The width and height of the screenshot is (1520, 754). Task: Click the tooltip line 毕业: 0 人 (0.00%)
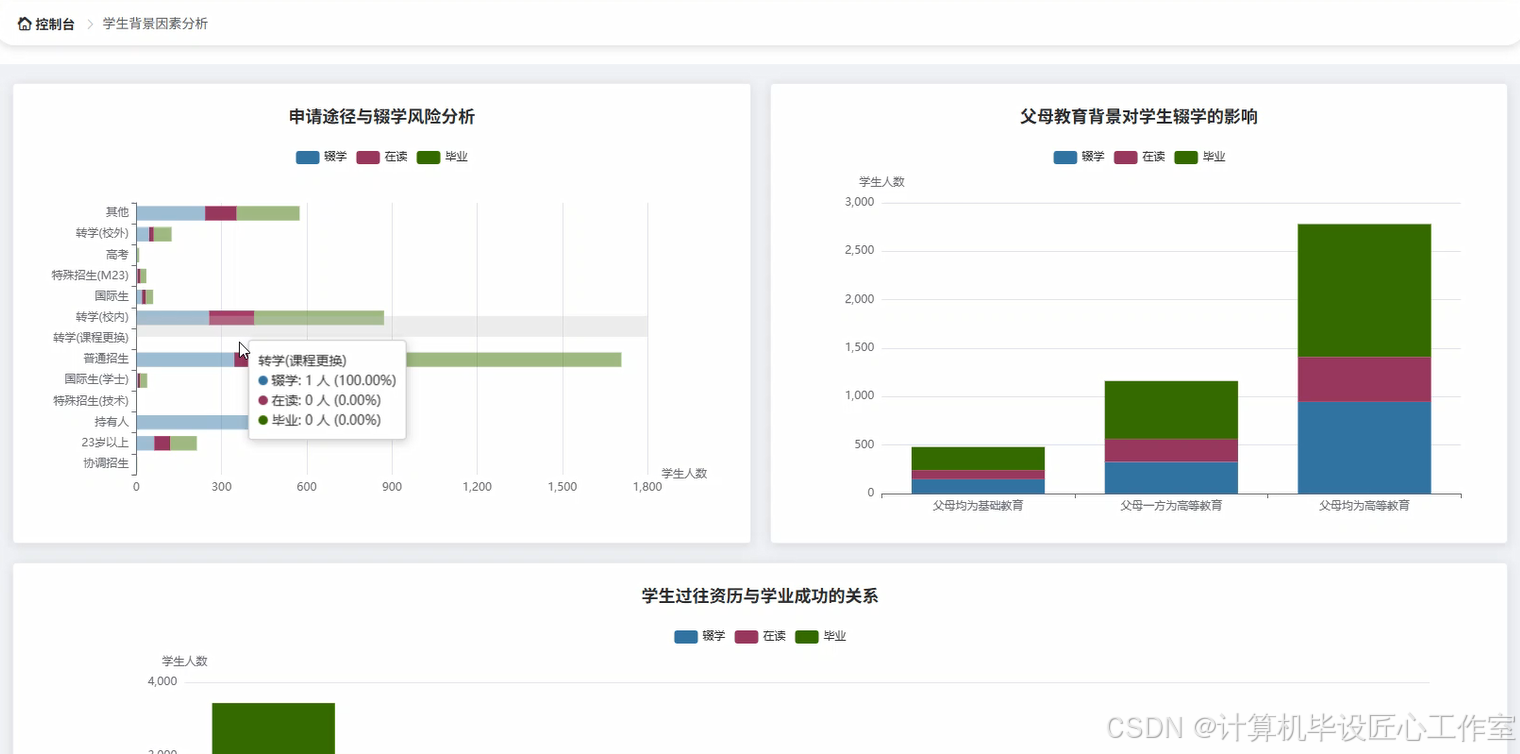point(321,420)
